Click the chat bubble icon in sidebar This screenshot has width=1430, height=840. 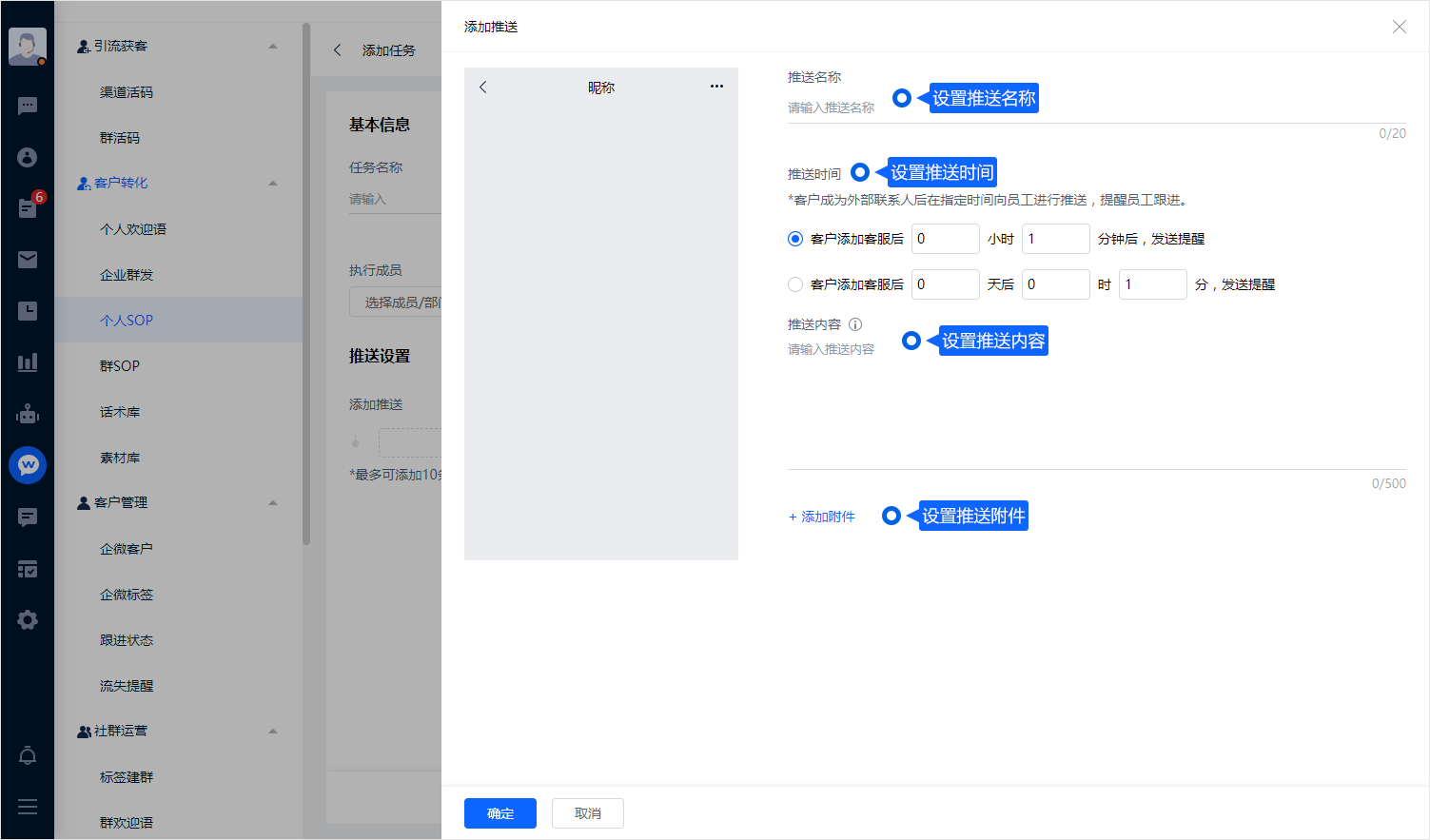point(28,106)
